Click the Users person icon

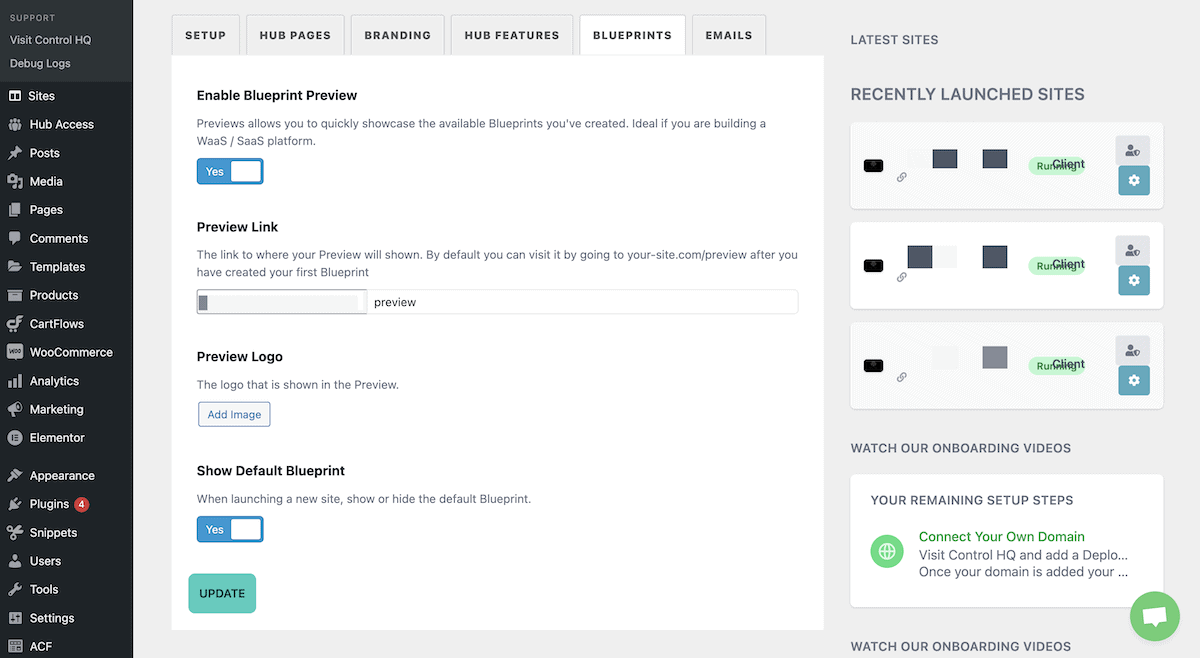[x=15, y=561]
